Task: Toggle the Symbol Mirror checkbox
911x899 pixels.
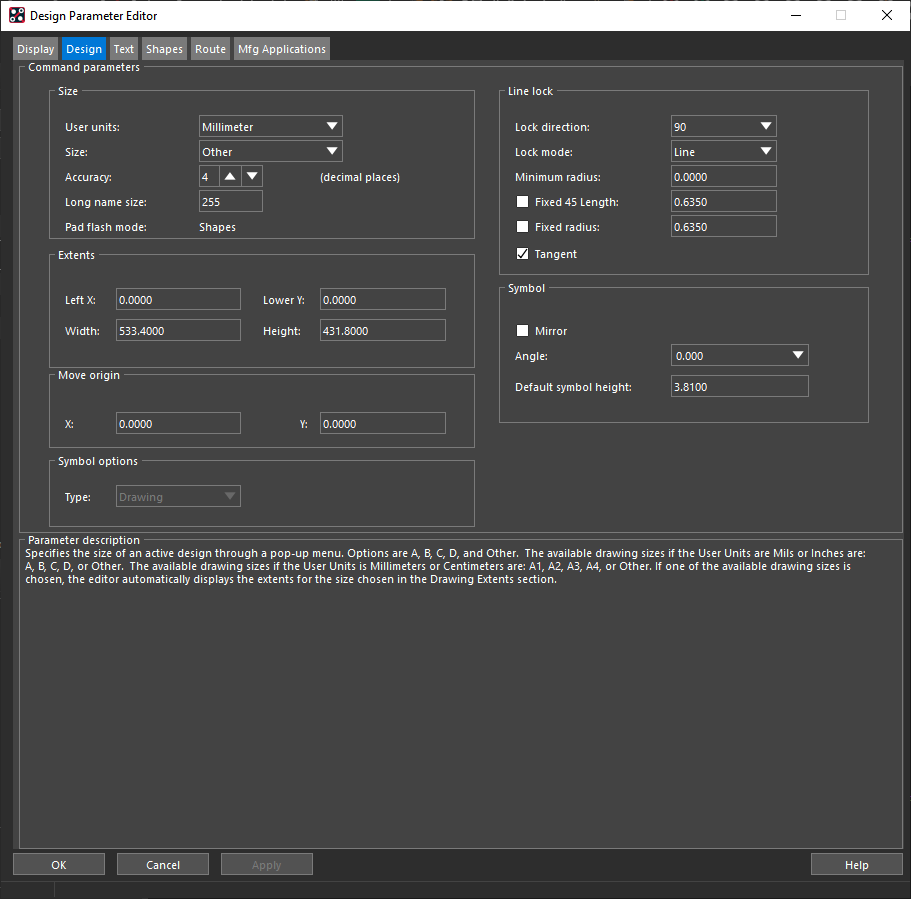Action: (x=523, y=331)
